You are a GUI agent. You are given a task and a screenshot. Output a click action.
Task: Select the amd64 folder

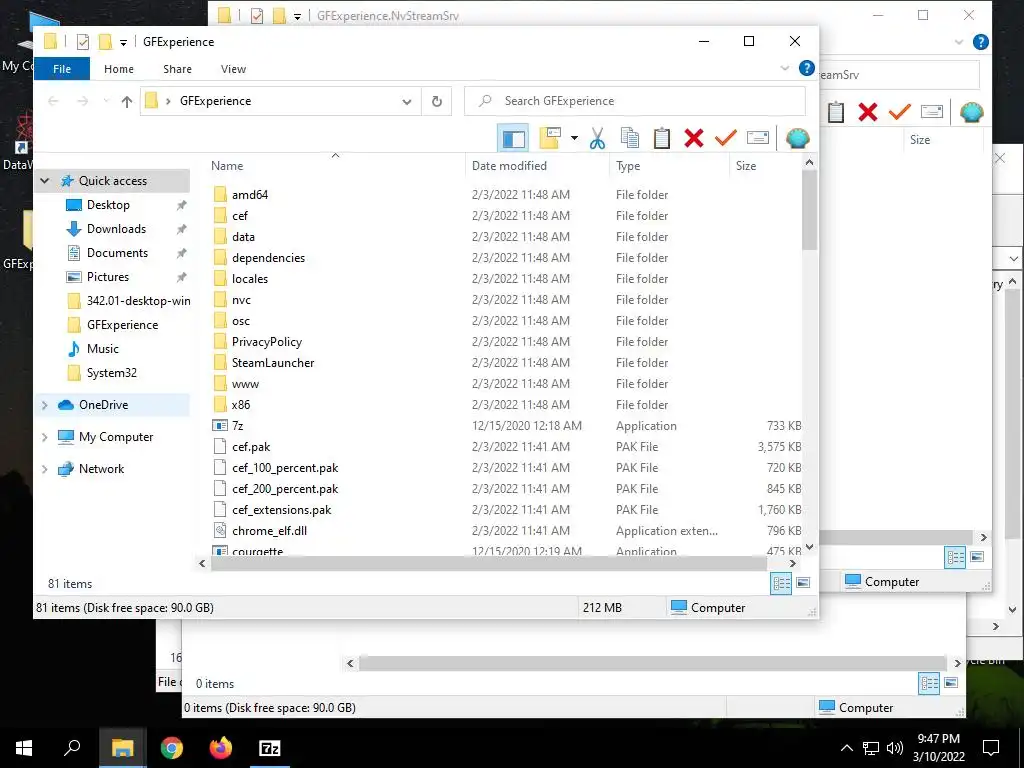[249, 195]
